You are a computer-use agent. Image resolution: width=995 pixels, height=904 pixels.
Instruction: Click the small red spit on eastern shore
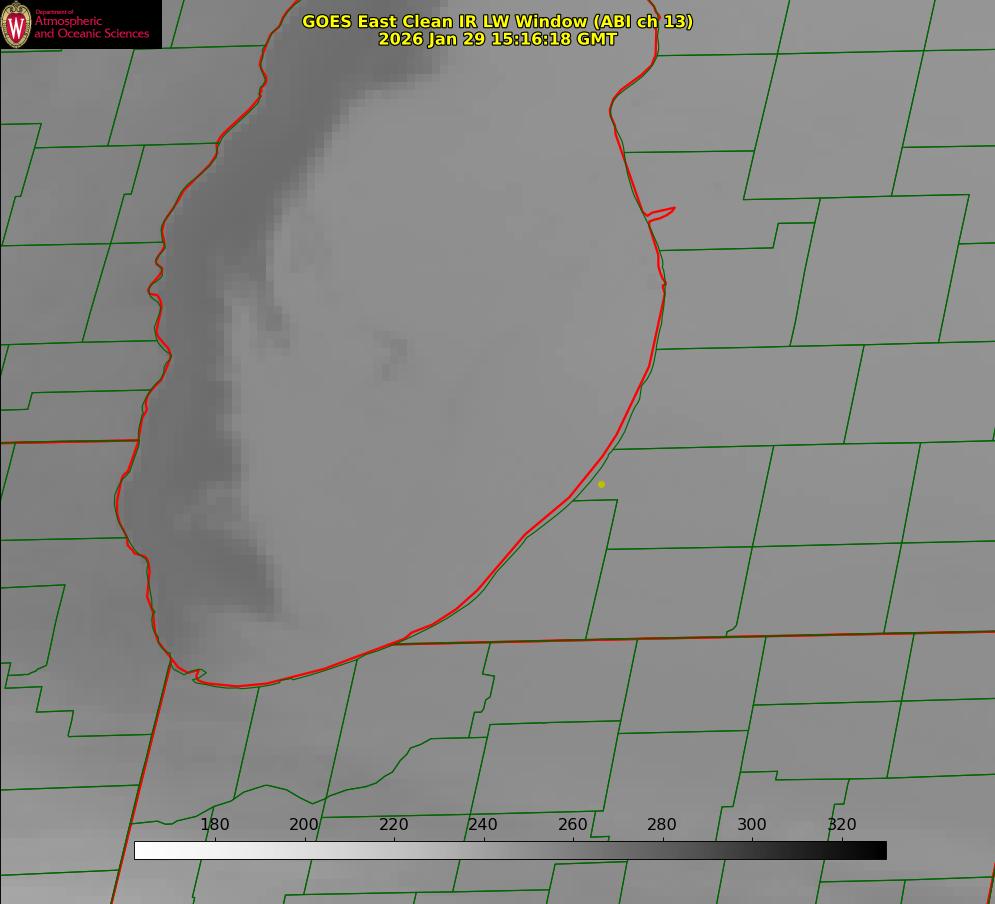click(662, 212)
